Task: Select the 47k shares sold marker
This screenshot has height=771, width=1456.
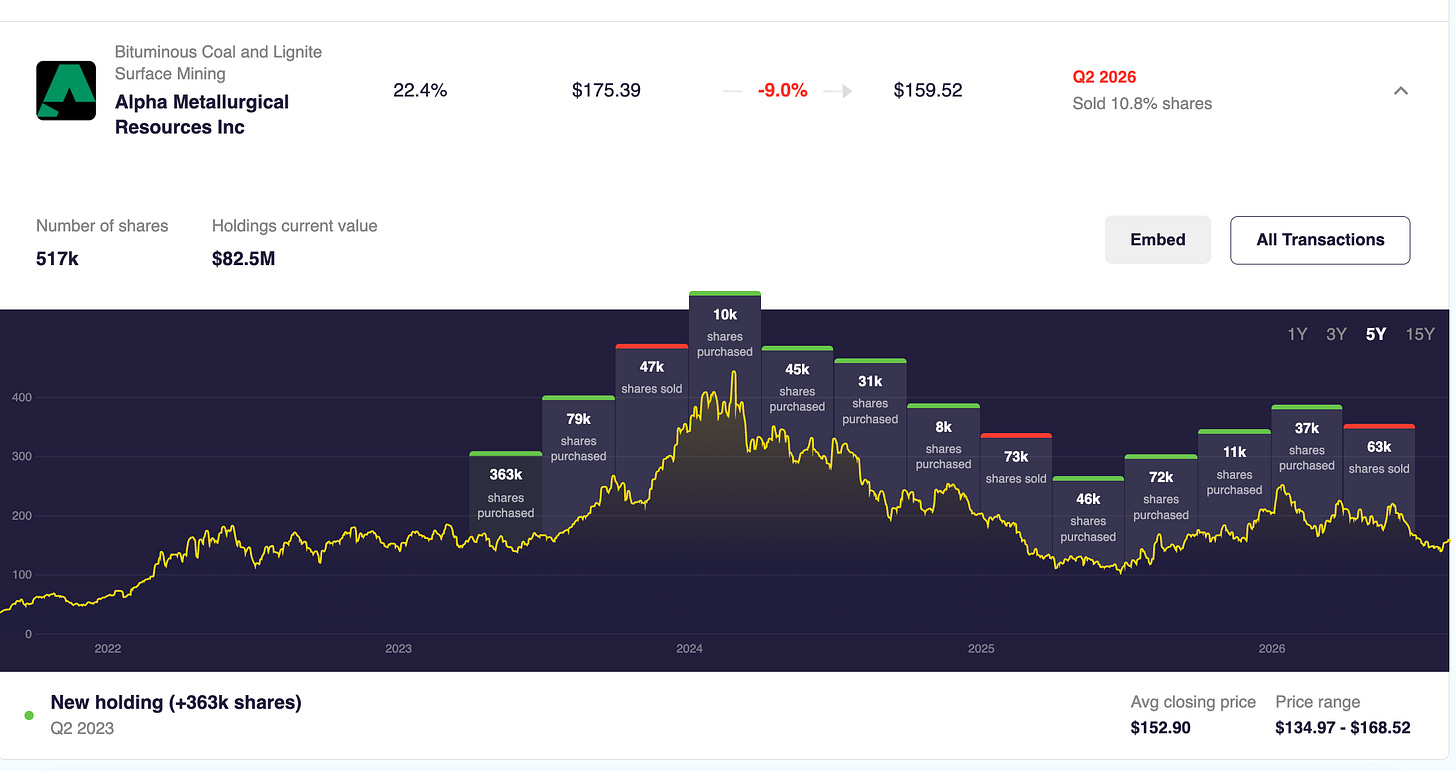Action: tap(652, 376)
